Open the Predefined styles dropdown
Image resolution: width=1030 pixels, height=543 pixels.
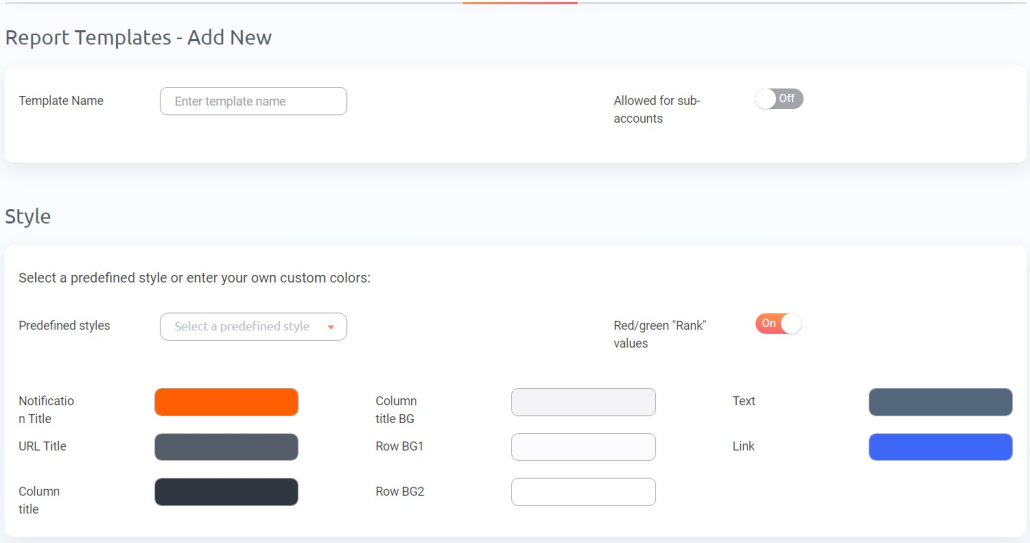[x=253, y=326]
